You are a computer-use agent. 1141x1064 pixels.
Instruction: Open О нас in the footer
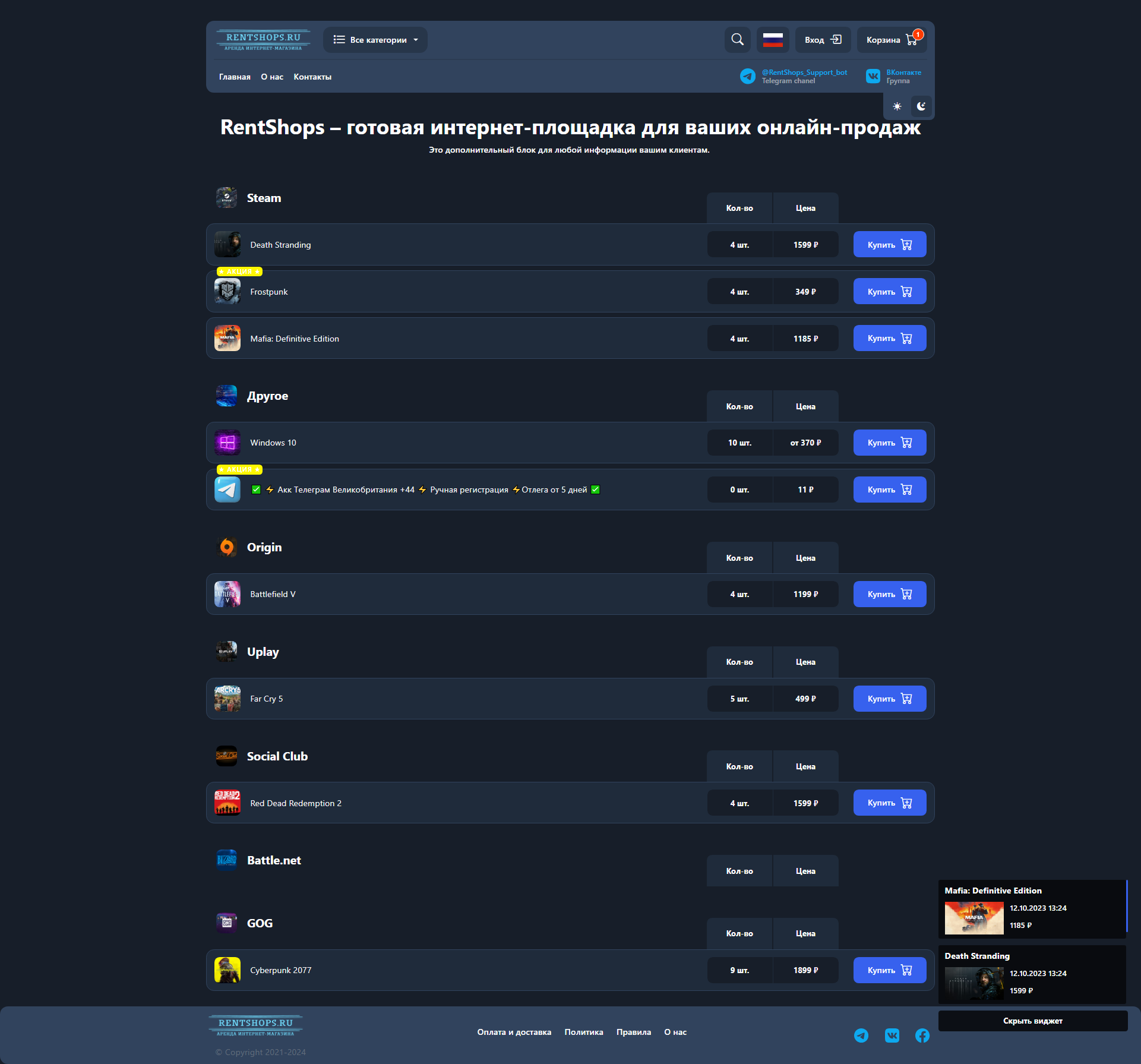(x=675, y=1032)
